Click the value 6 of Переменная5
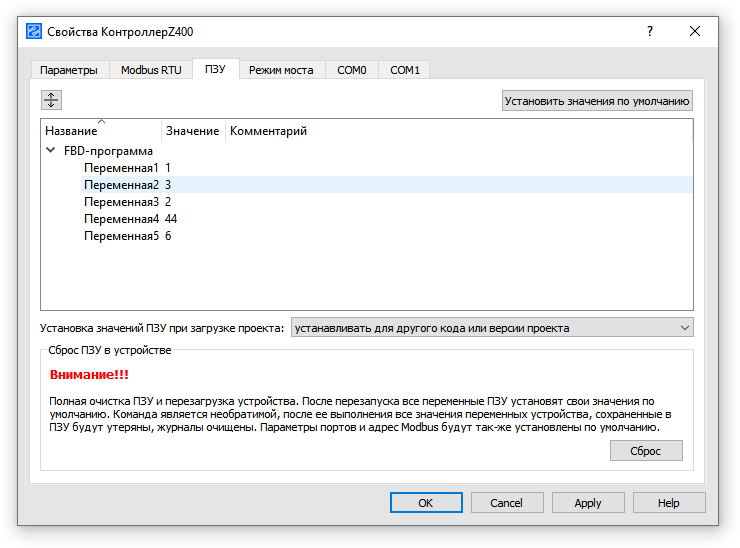This screenshot has width=740, height=548. [168, 236]
